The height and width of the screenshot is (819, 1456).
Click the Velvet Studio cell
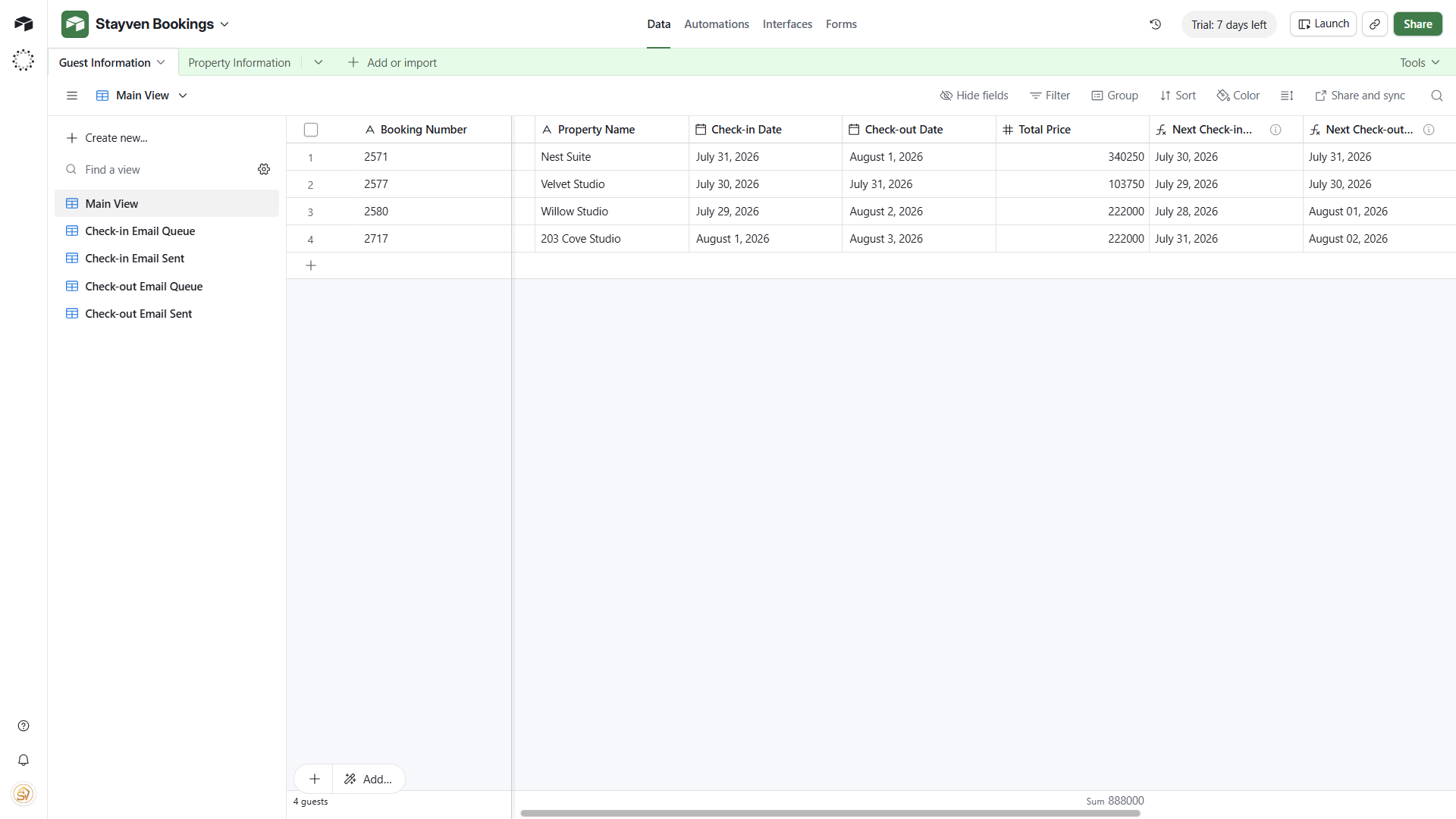pos(612,184)
